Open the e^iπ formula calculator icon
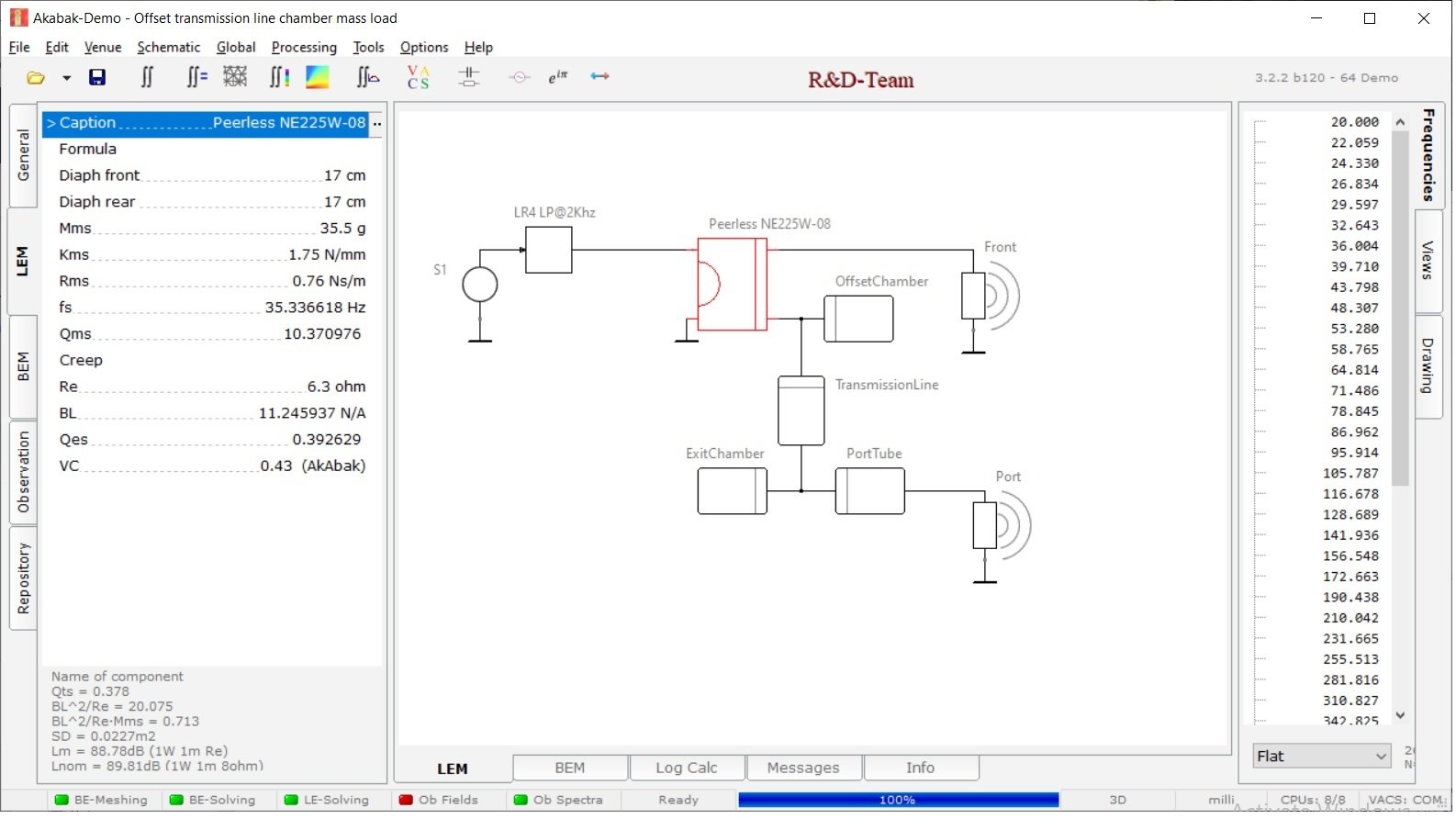Viewport: 1456px width, 819px height. [558, 77]
